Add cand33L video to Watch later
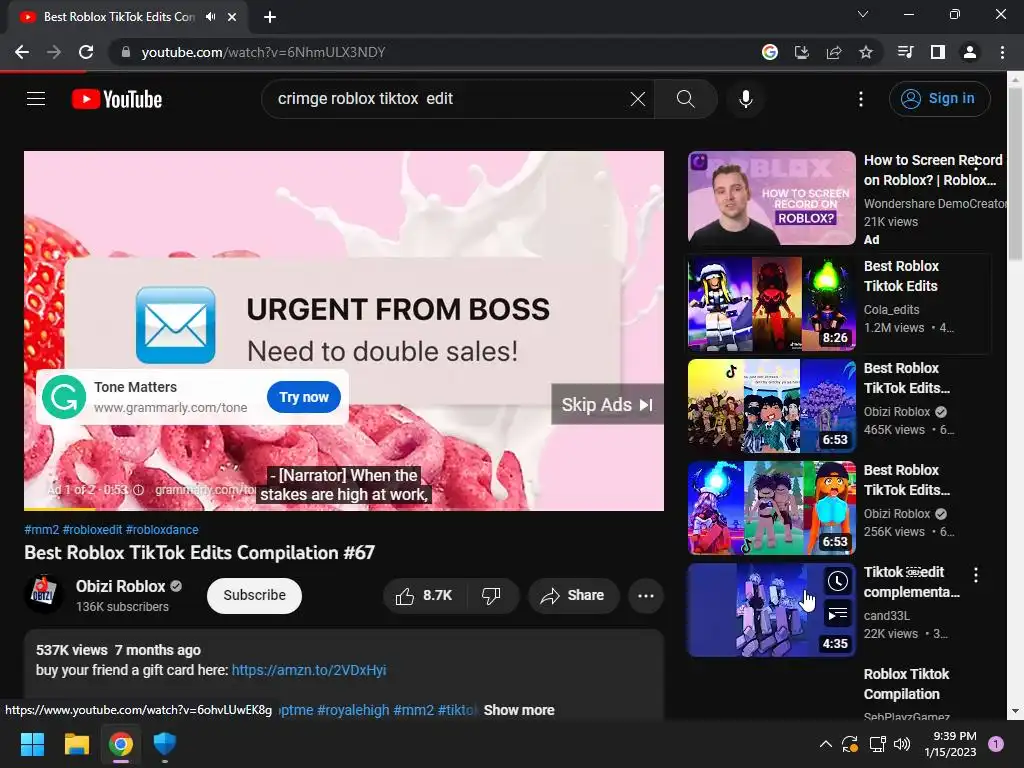Viewport: 1024px width, 768px height. click(837, 581)
